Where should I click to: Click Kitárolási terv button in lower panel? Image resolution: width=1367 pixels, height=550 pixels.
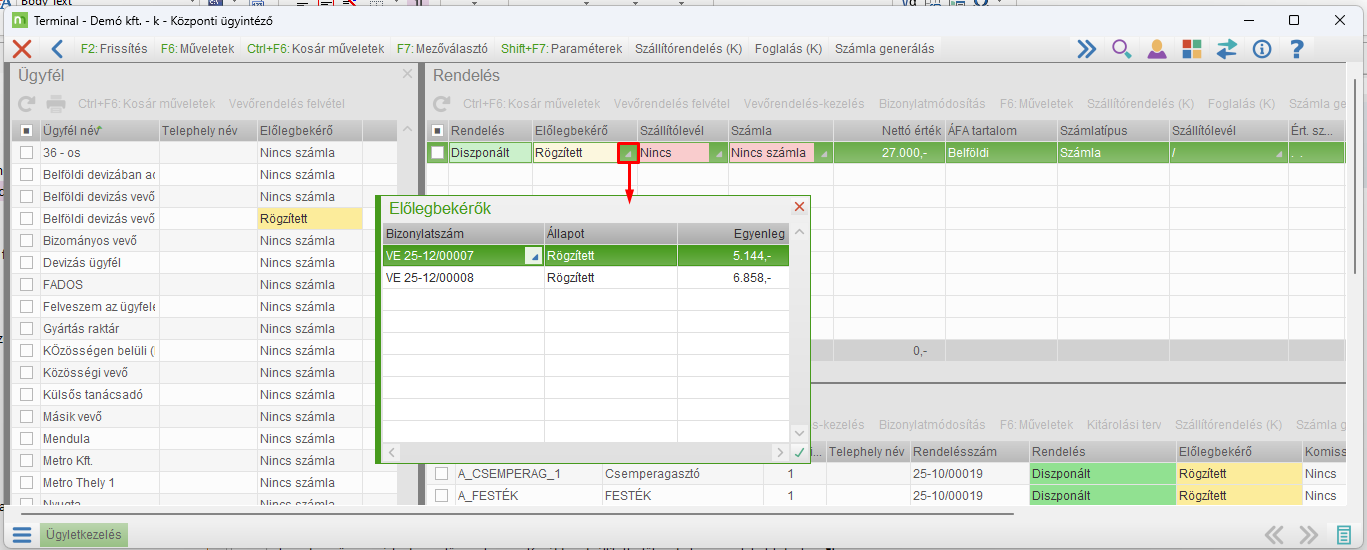(x=1124, y=425)
